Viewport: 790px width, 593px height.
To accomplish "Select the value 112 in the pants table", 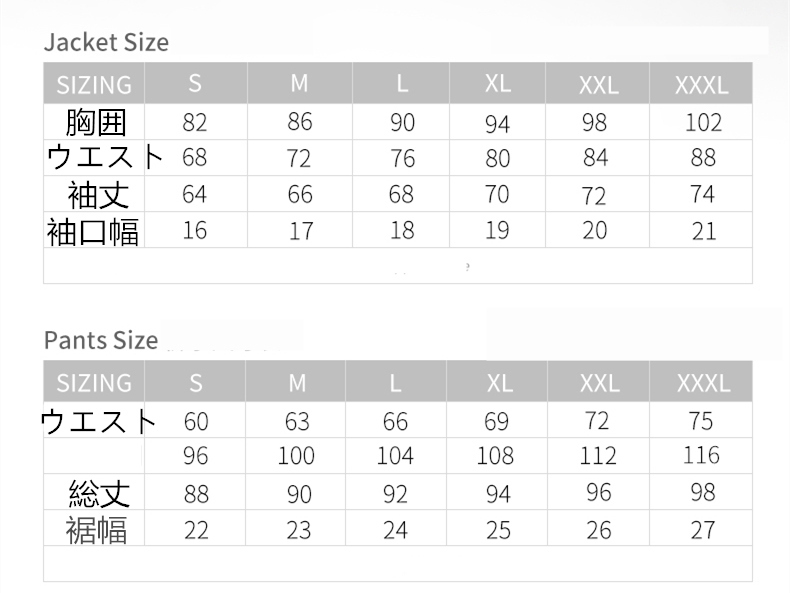I will pyautogui.click(x=598, y=456).
